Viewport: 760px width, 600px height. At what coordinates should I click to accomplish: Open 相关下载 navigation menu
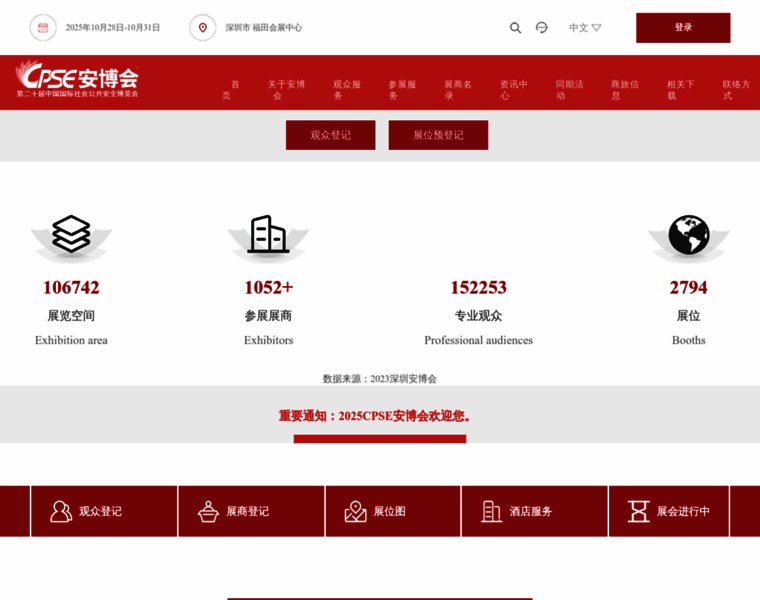pos(680,90)
